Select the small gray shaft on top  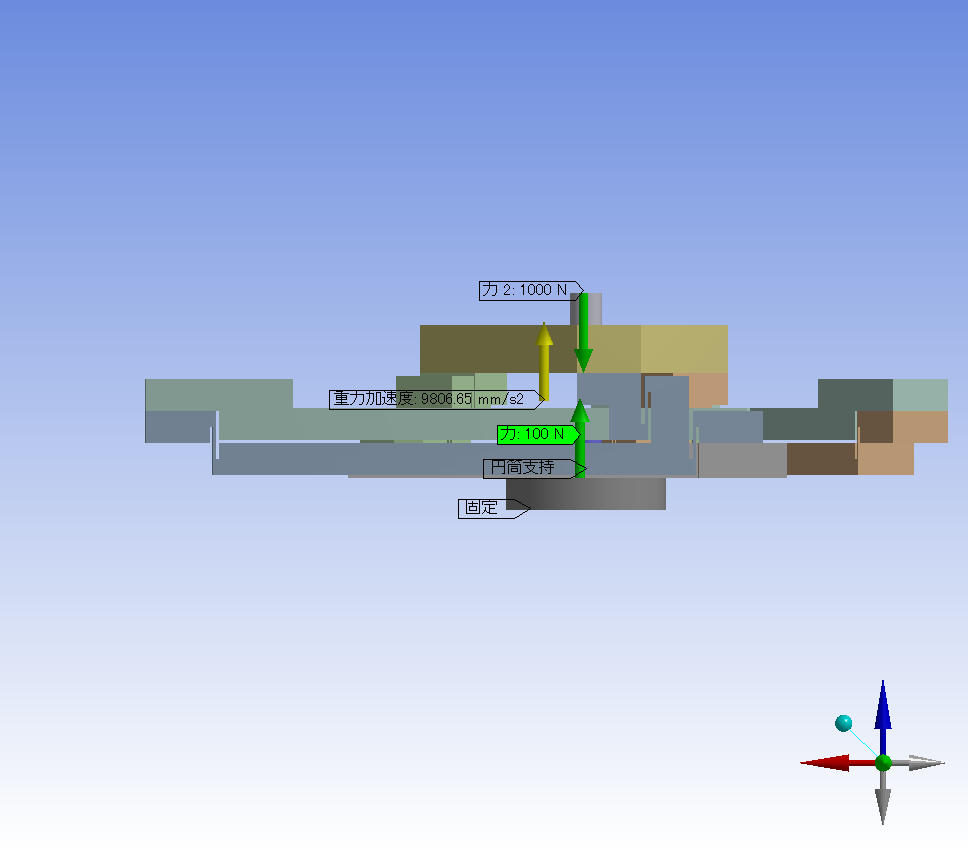[x=586, y=309]
